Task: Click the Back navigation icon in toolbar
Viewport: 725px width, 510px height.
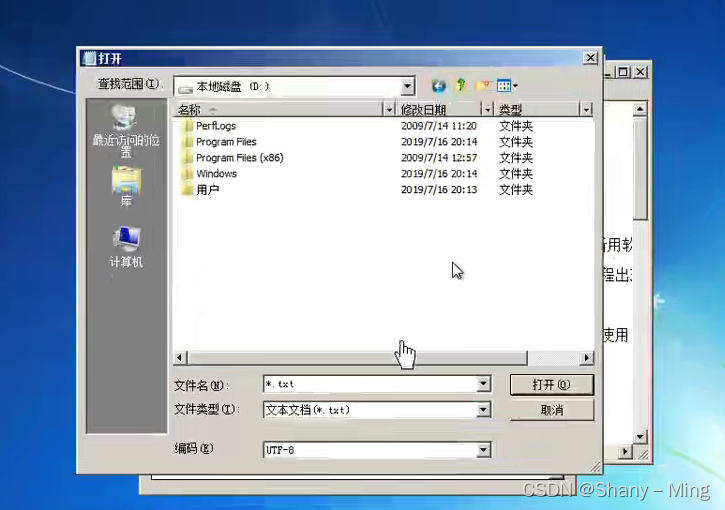Action: click(438, 86)
